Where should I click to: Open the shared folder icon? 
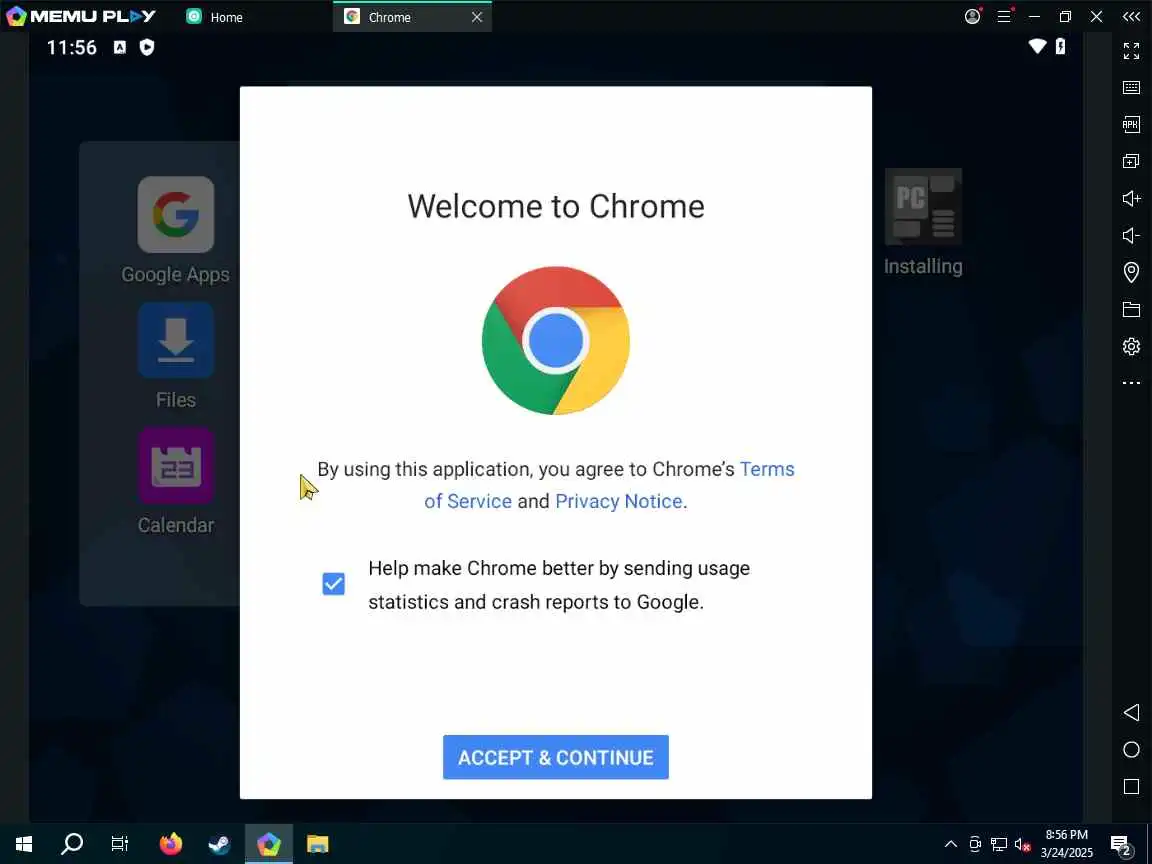click(x=1131, y=309)
